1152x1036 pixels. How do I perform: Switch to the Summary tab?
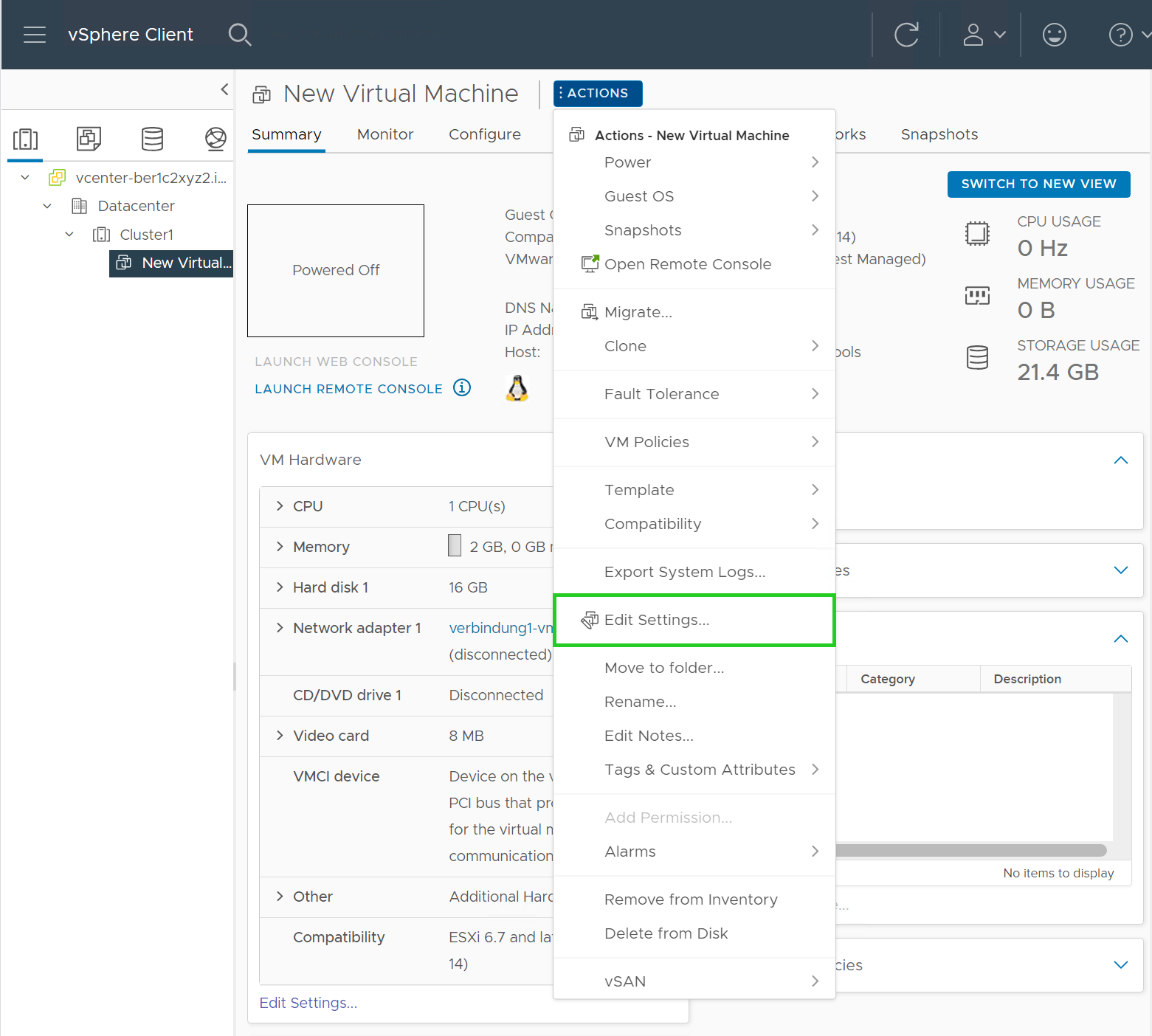pos(286,134)
